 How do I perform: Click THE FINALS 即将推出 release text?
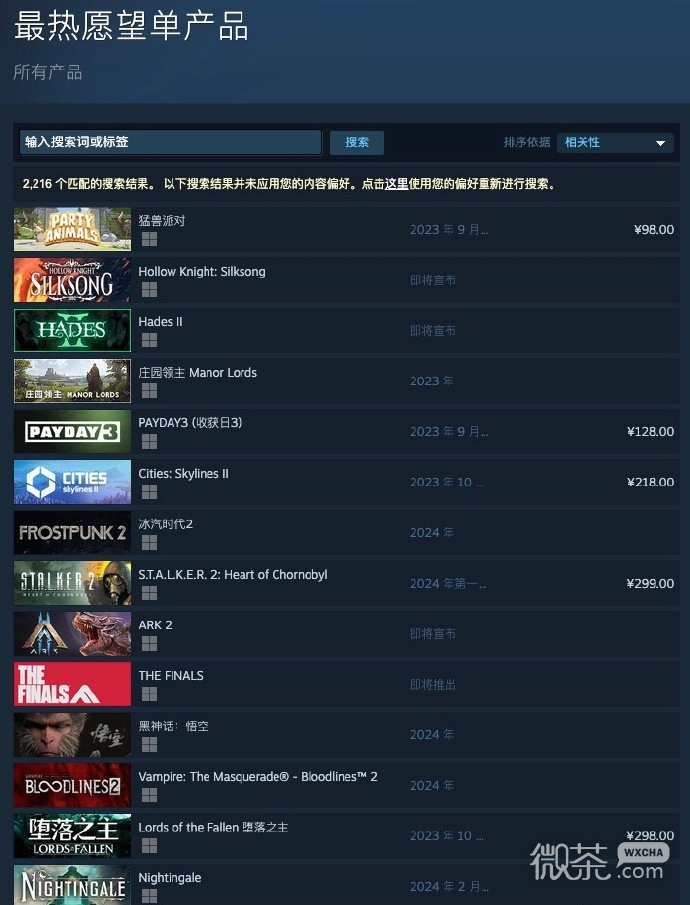tap(433, 685)
